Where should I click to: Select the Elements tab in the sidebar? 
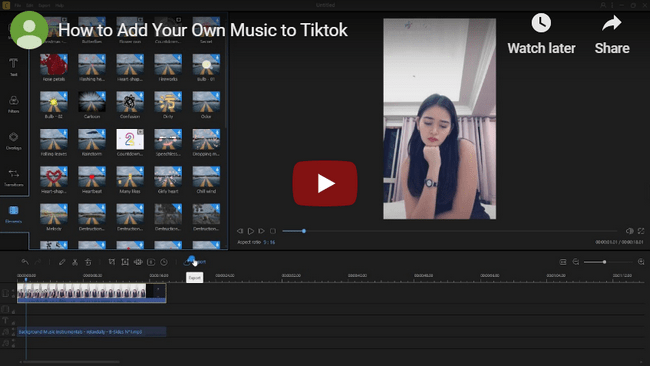pos(13,214)
